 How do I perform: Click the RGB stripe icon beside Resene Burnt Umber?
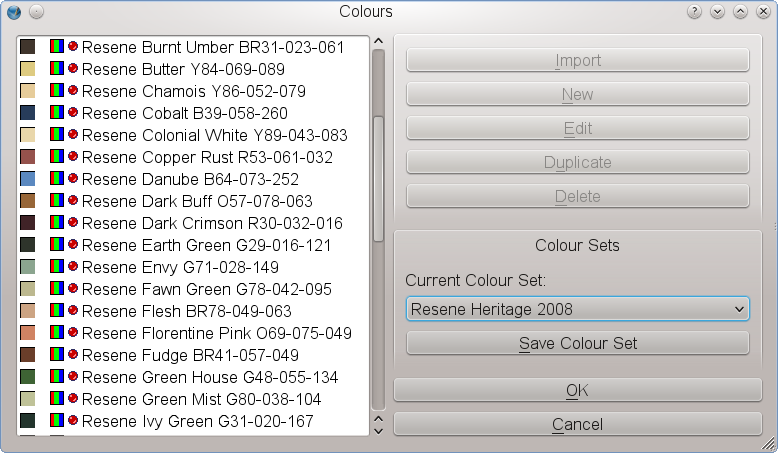point(57,47)
